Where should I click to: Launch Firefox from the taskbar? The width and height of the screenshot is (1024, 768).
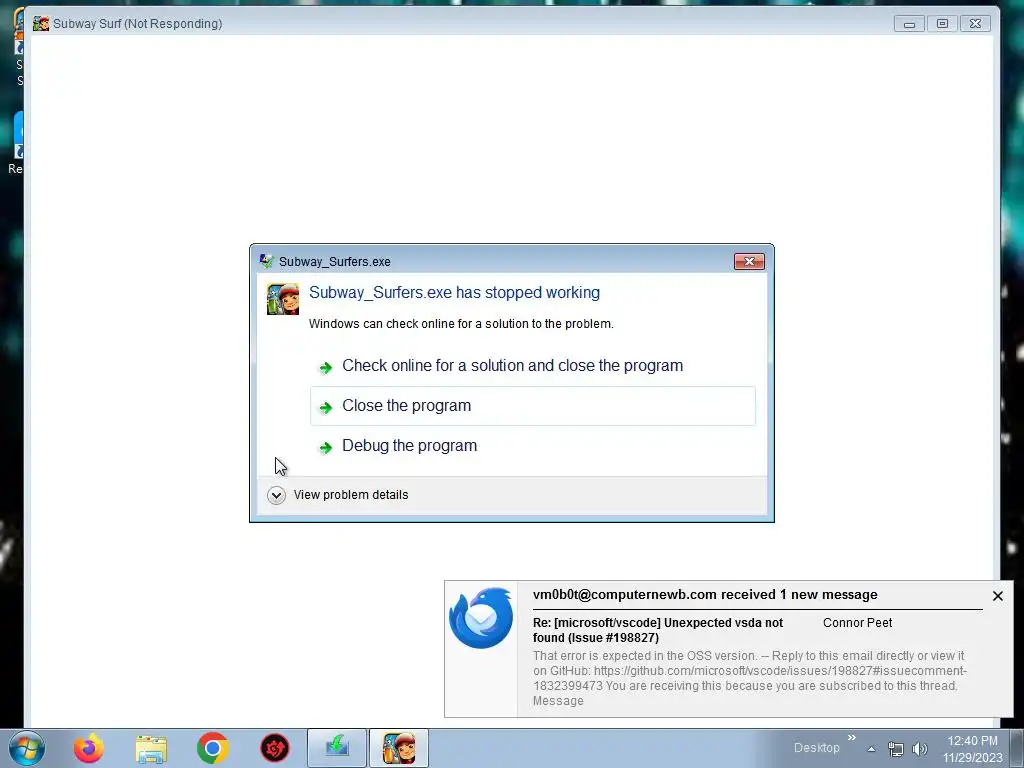pyautogui.click(x=89, y=748)
